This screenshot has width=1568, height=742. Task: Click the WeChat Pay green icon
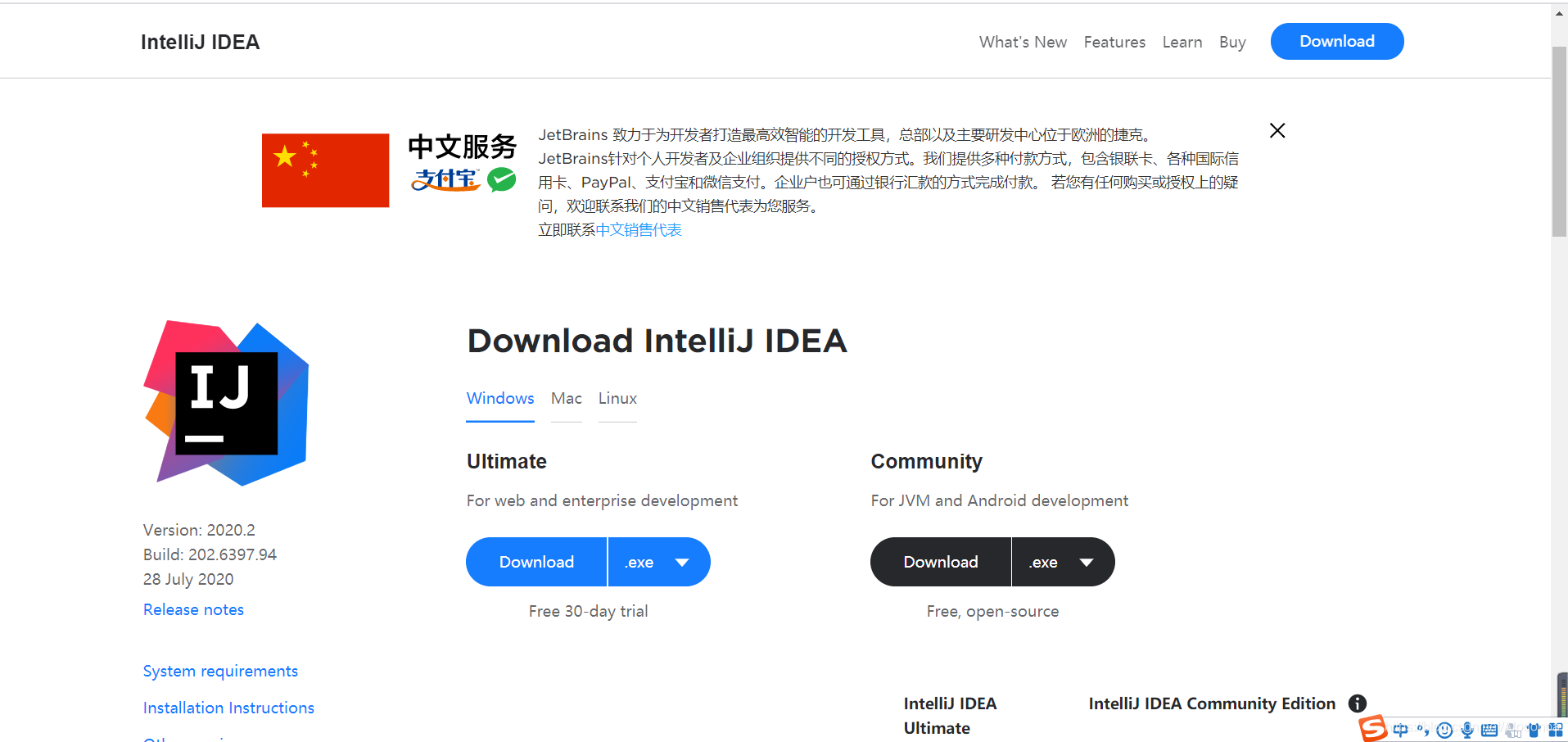502,179
